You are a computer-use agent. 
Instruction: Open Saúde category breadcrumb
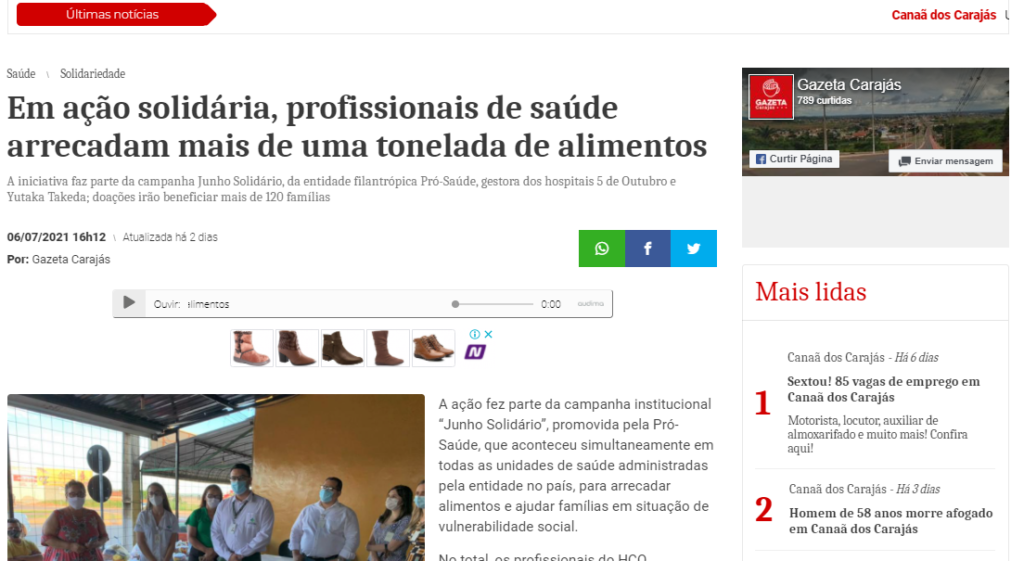[x=21, y=74]
